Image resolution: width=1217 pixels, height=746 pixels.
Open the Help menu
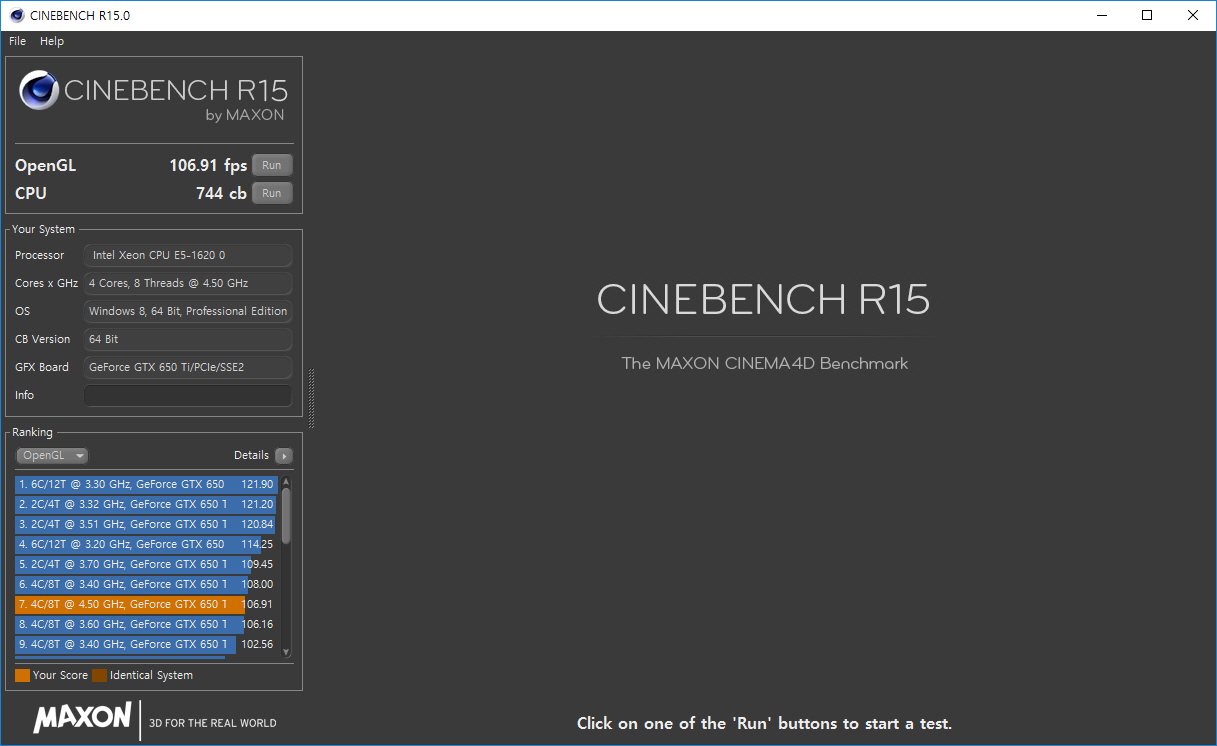point(52,41)
